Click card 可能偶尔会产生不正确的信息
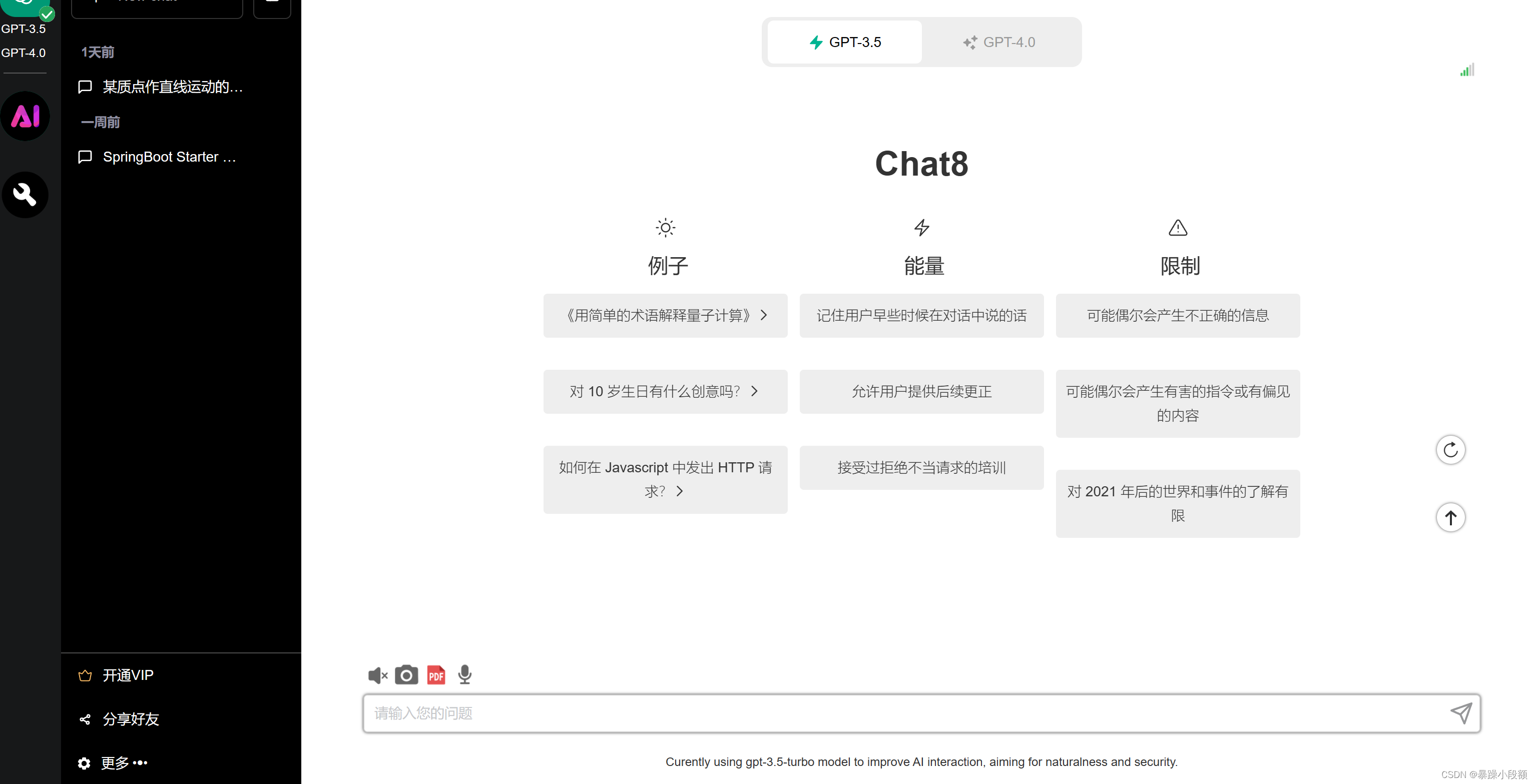This screenshot has width=1535, height=784. pyautogui.click(x=1178, y=316)
